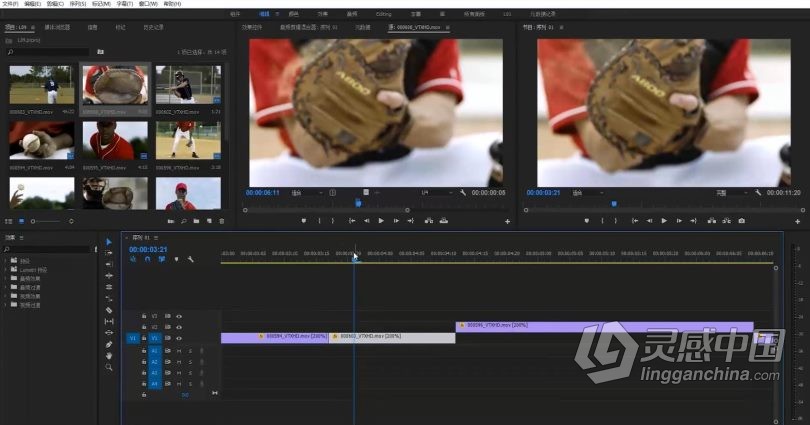Image resolution: width=810 pixels, height=425 pixels.
Task: Open Program monitor button editor plus
Action: click(x=797, y=222)
